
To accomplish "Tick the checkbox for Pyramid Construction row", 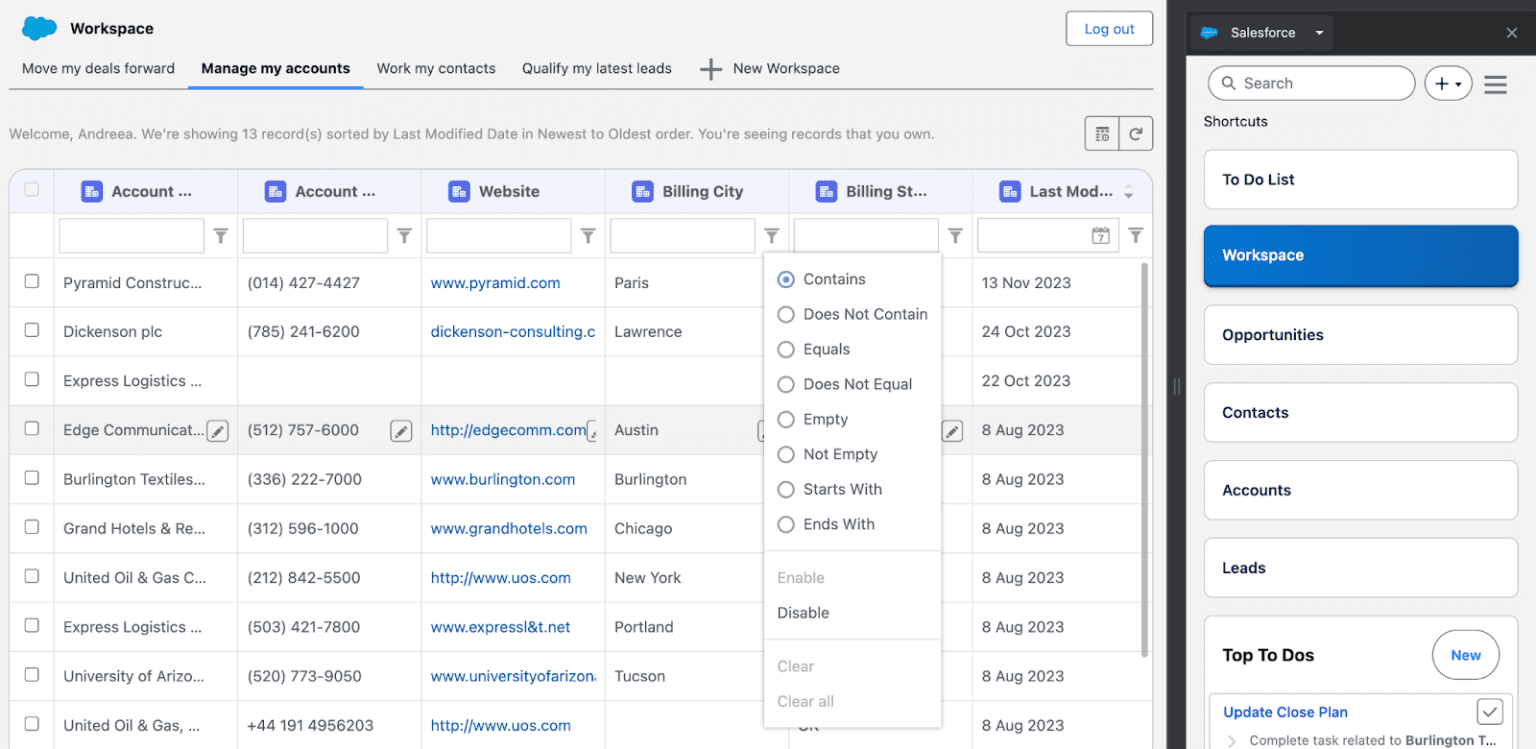I will click(x=32, y=282).
